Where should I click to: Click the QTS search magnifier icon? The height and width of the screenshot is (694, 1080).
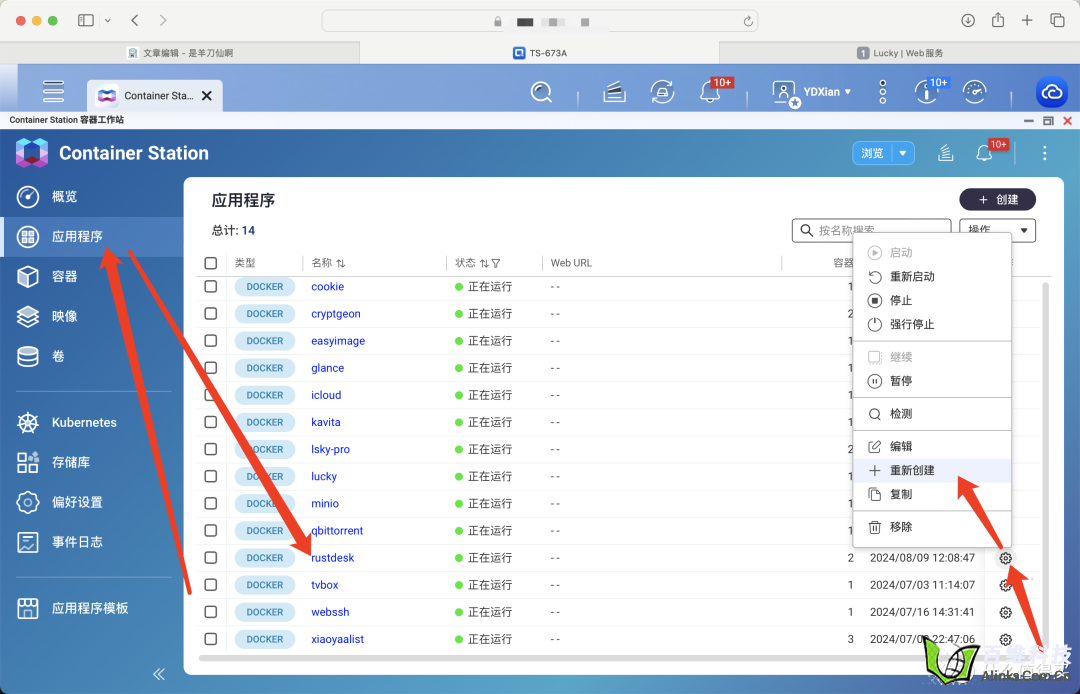541,92
